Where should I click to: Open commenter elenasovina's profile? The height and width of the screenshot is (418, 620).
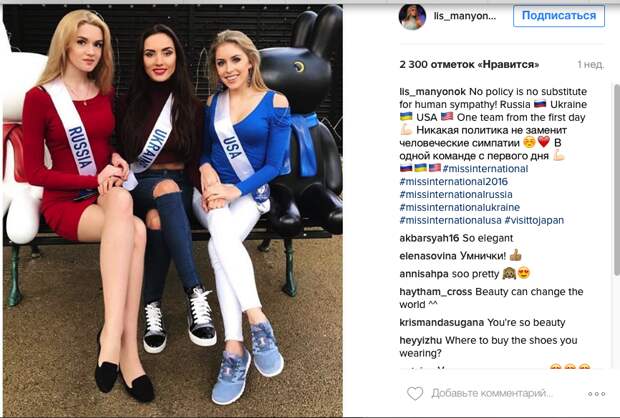(428, 256)
